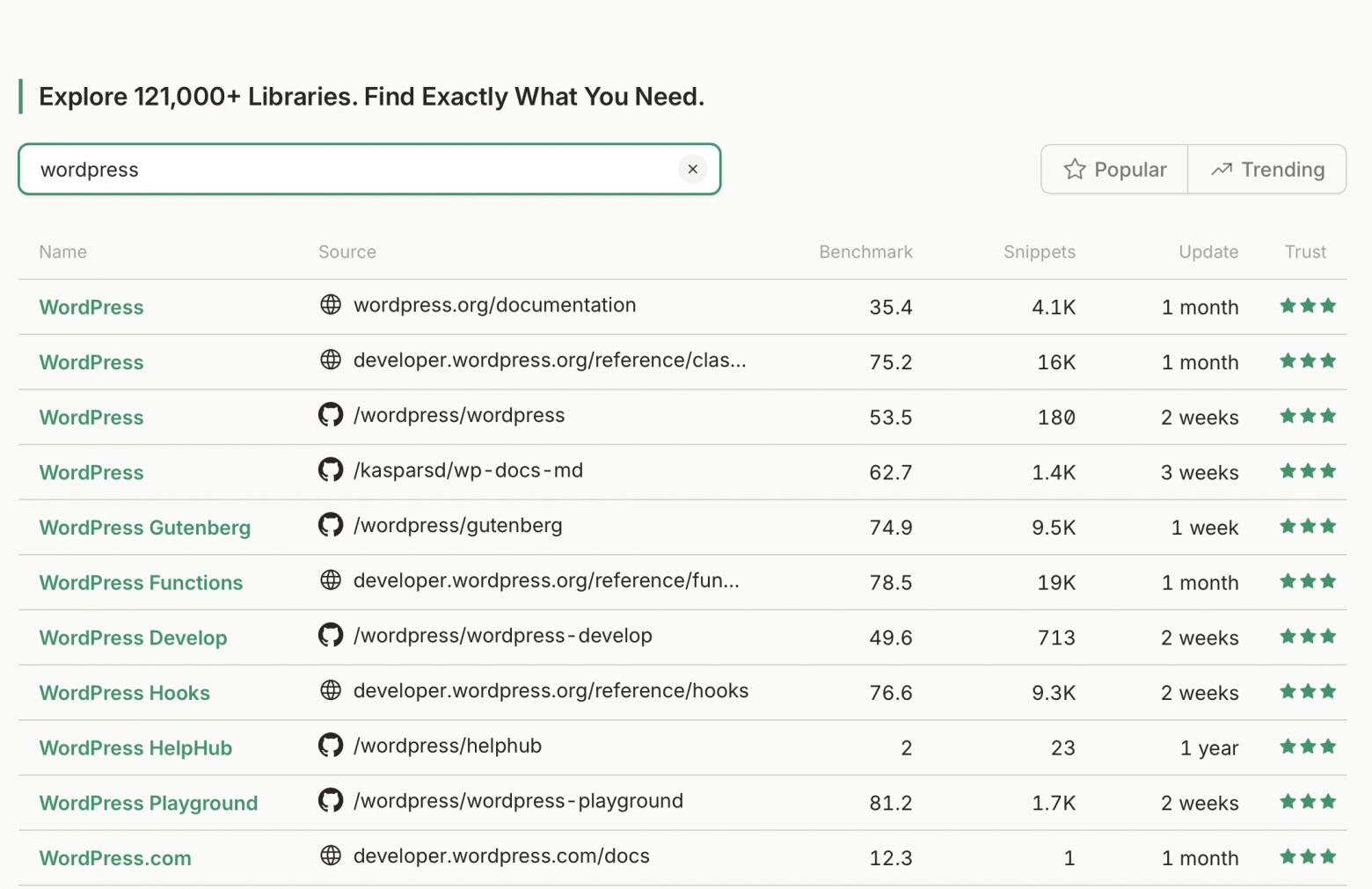Click the globe icon beside wordpress.org/documentation
This screenshot has width=1372, height=889.
(x=331, y=305)
